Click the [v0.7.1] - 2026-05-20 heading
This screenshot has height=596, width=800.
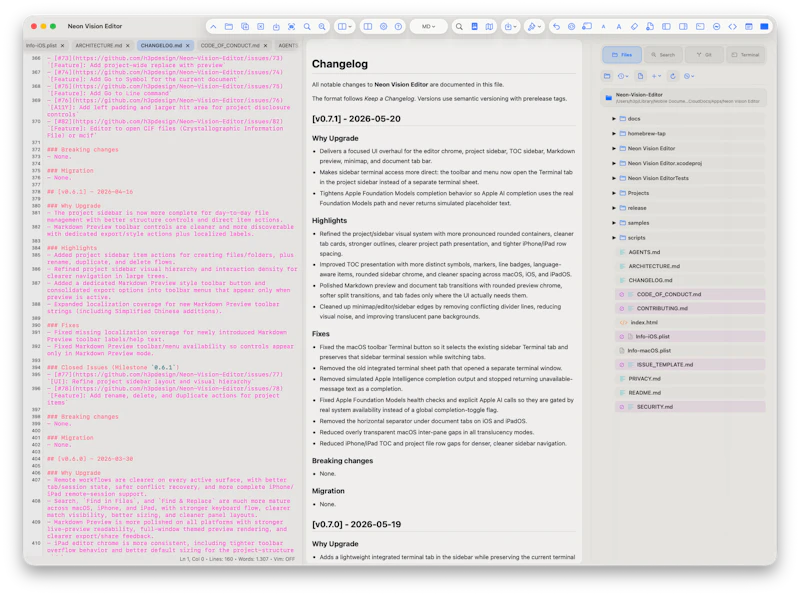coord(356,119)
